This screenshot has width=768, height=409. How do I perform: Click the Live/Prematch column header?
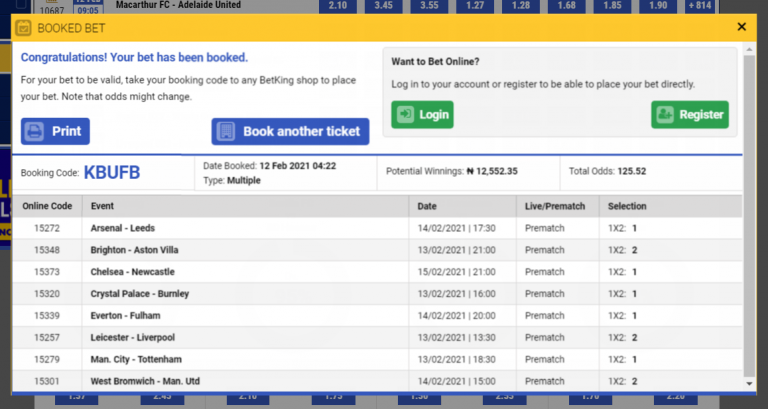[x=557, y=206]
